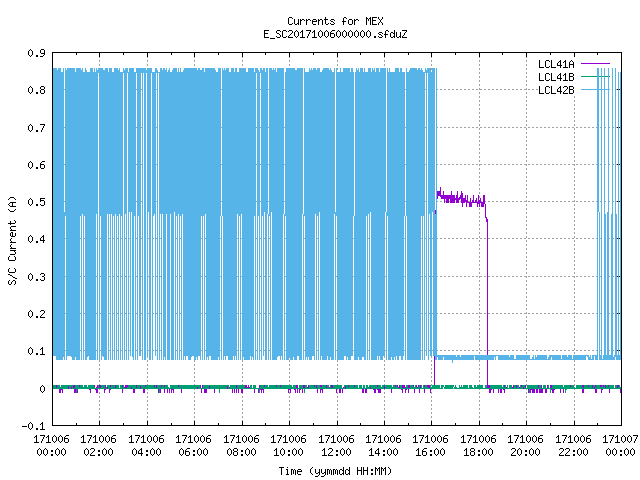The image size is (640, 480).
Task: Click the '171007 00:00' x-axis tick label
Action: 620,446
